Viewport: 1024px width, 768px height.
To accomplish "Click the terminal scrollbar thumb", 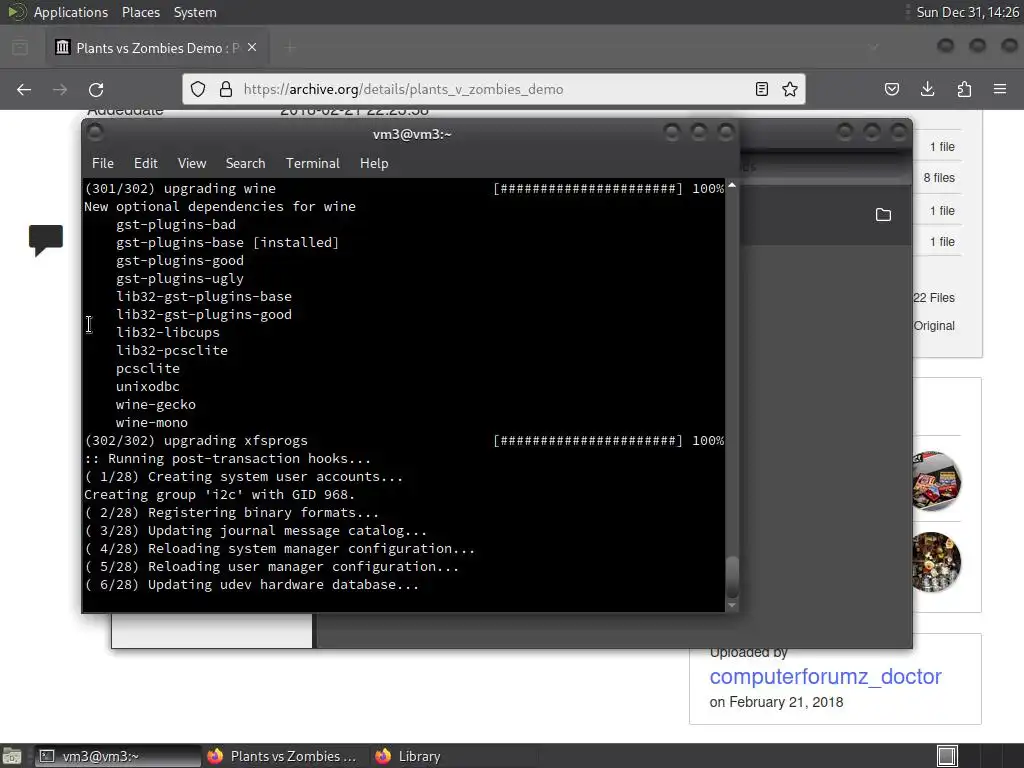I will (732, 576).
